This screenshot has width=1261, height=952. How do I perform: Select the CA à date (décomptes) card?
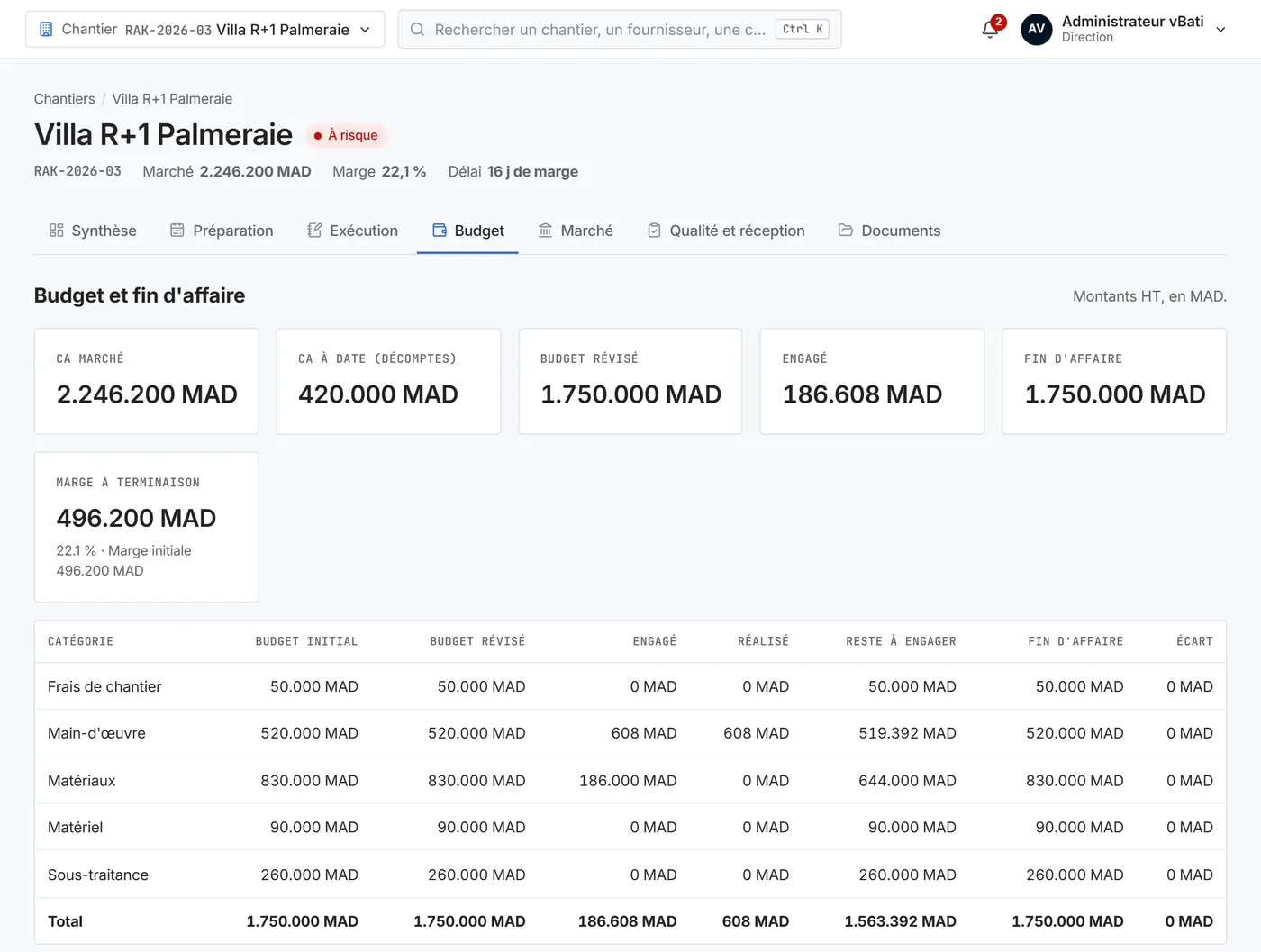coord(388,381)
